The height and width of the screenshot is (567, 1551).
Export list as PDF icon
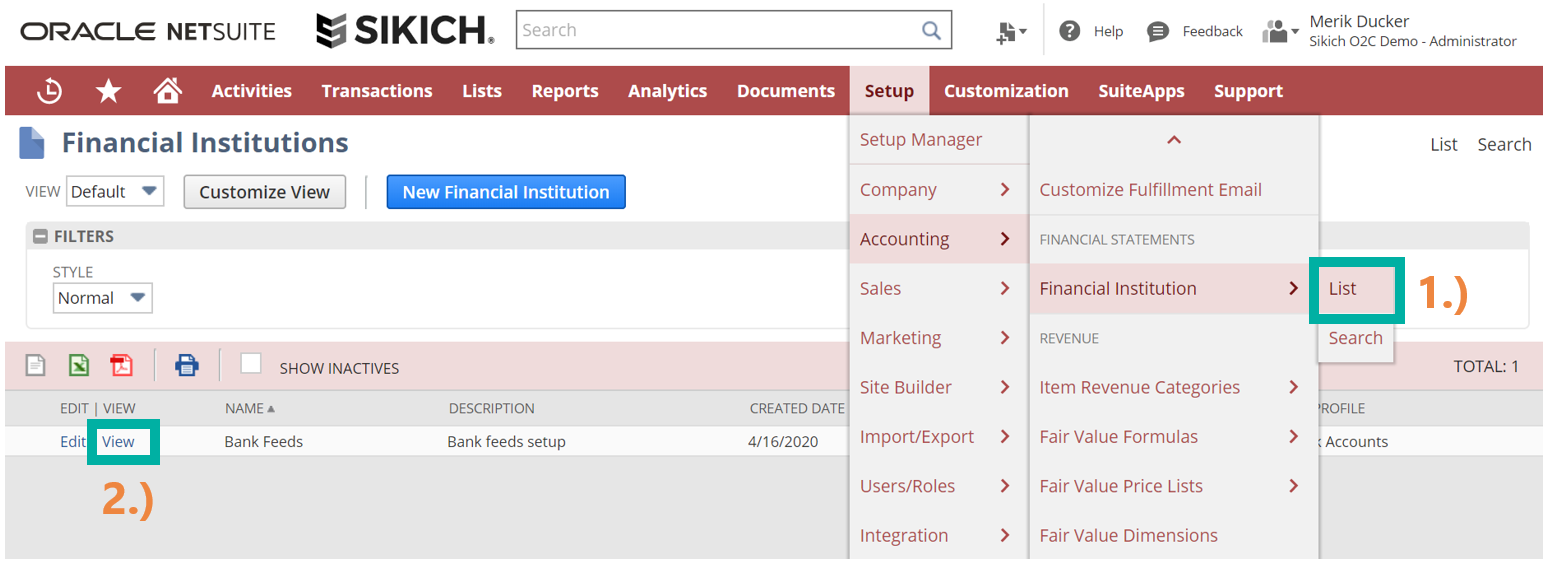(x=121, y=366)
